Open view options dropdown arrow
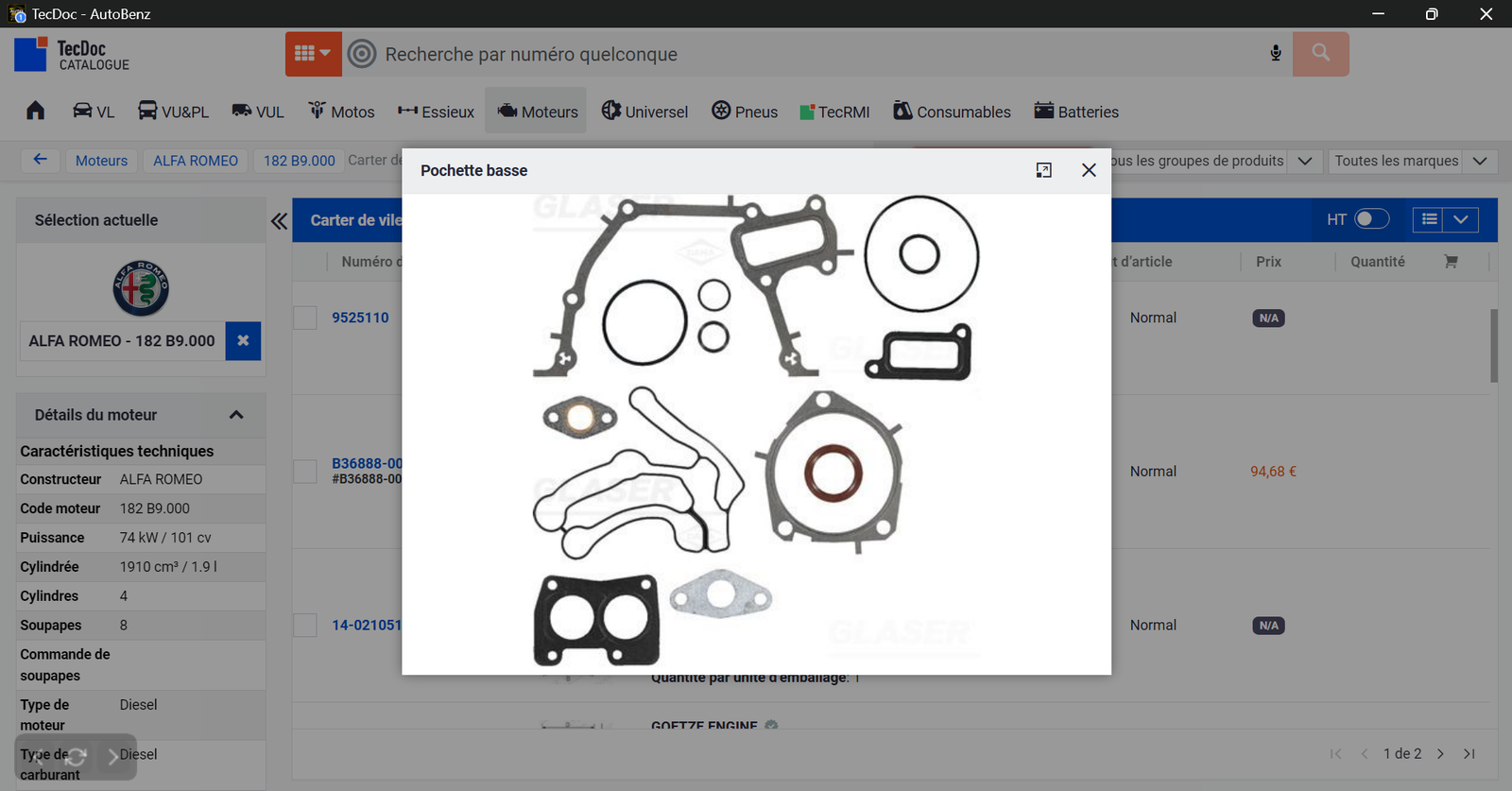Image resolution: width=1512 pixels, height=791 pixels. [x=1461, y=219]
